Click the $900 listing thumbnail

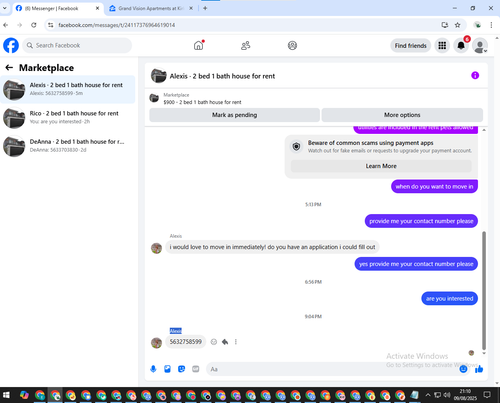point(154,98)
